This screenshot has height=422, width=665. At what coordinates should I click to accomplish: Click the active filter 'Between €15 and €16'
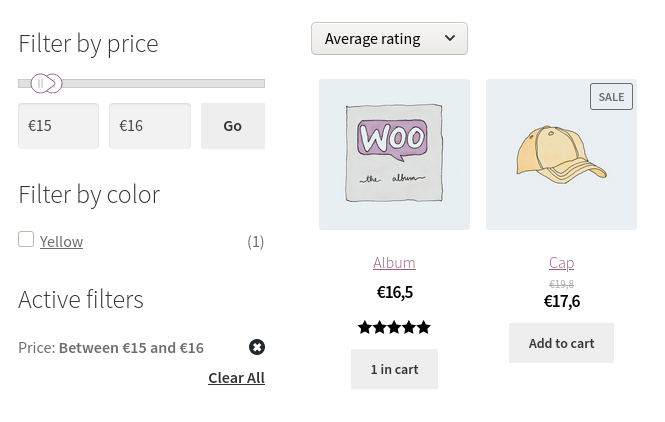pyautogui.click(x=131, y=348)
